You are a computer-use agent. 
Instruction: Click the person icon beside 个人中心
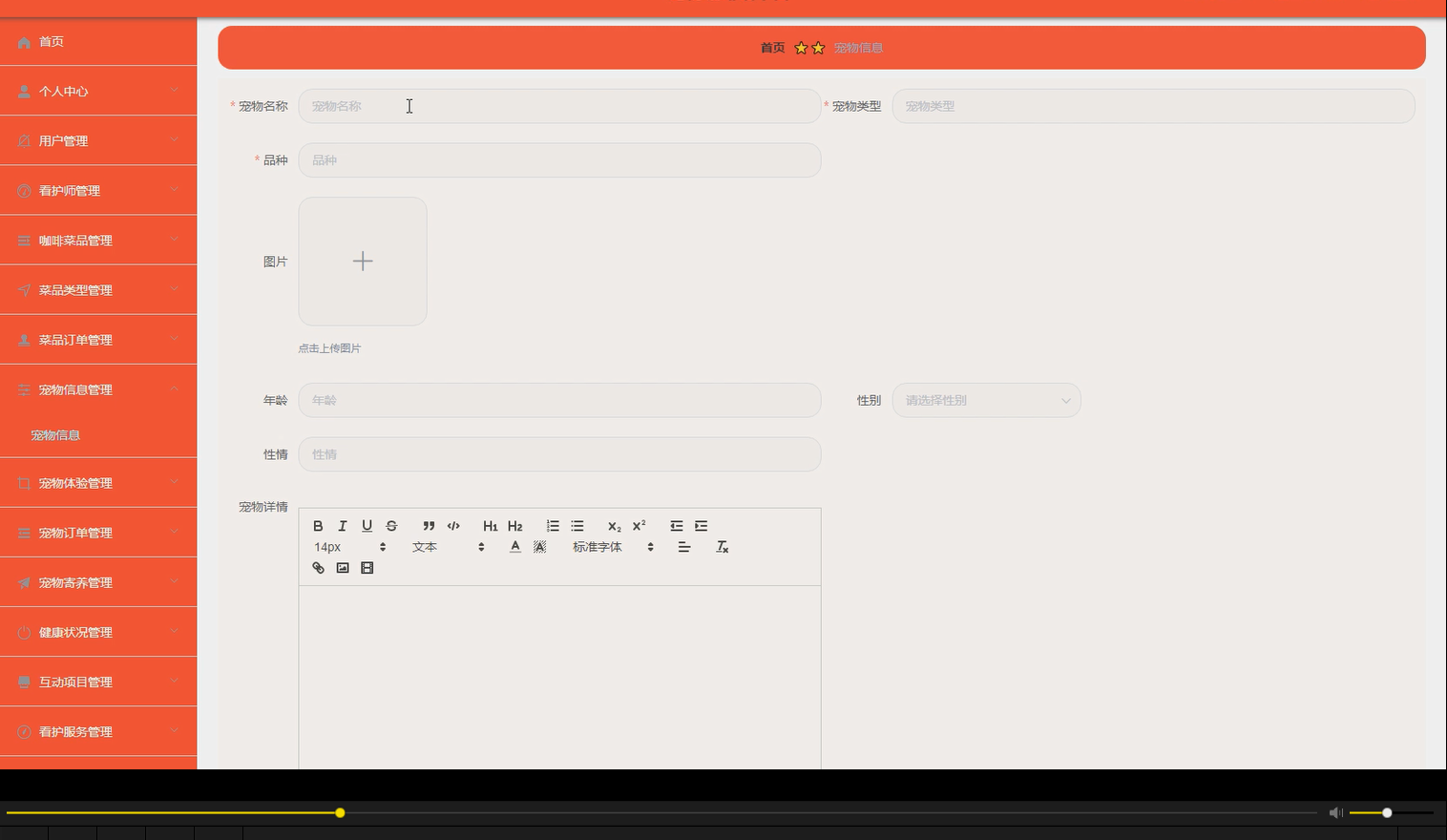pyautogui.click(x=24, y=92)
